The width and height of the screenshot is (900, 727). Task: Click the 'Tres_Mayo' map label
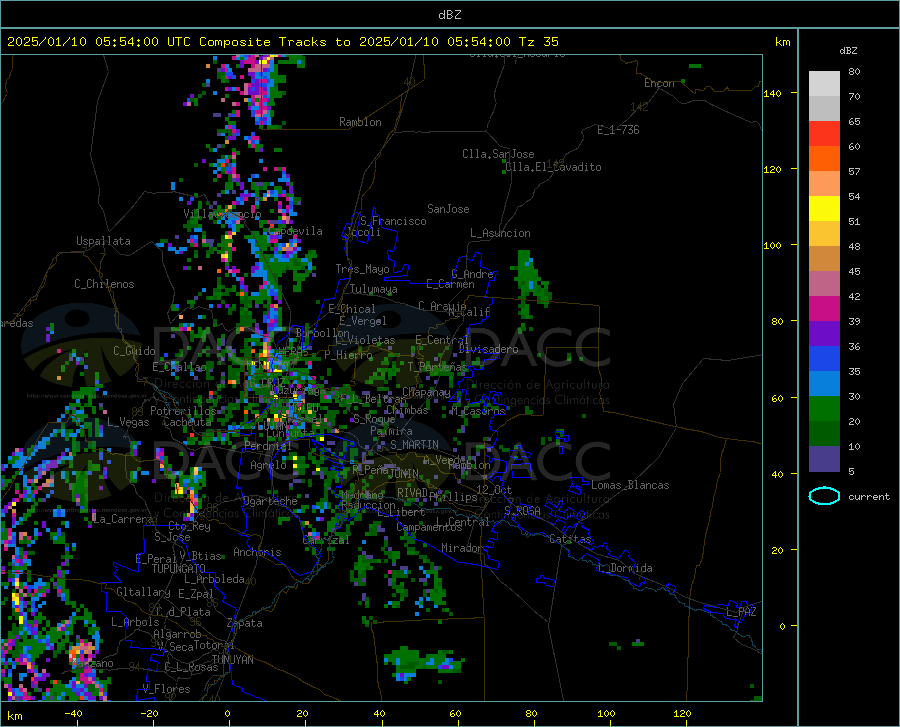[362, 269]
